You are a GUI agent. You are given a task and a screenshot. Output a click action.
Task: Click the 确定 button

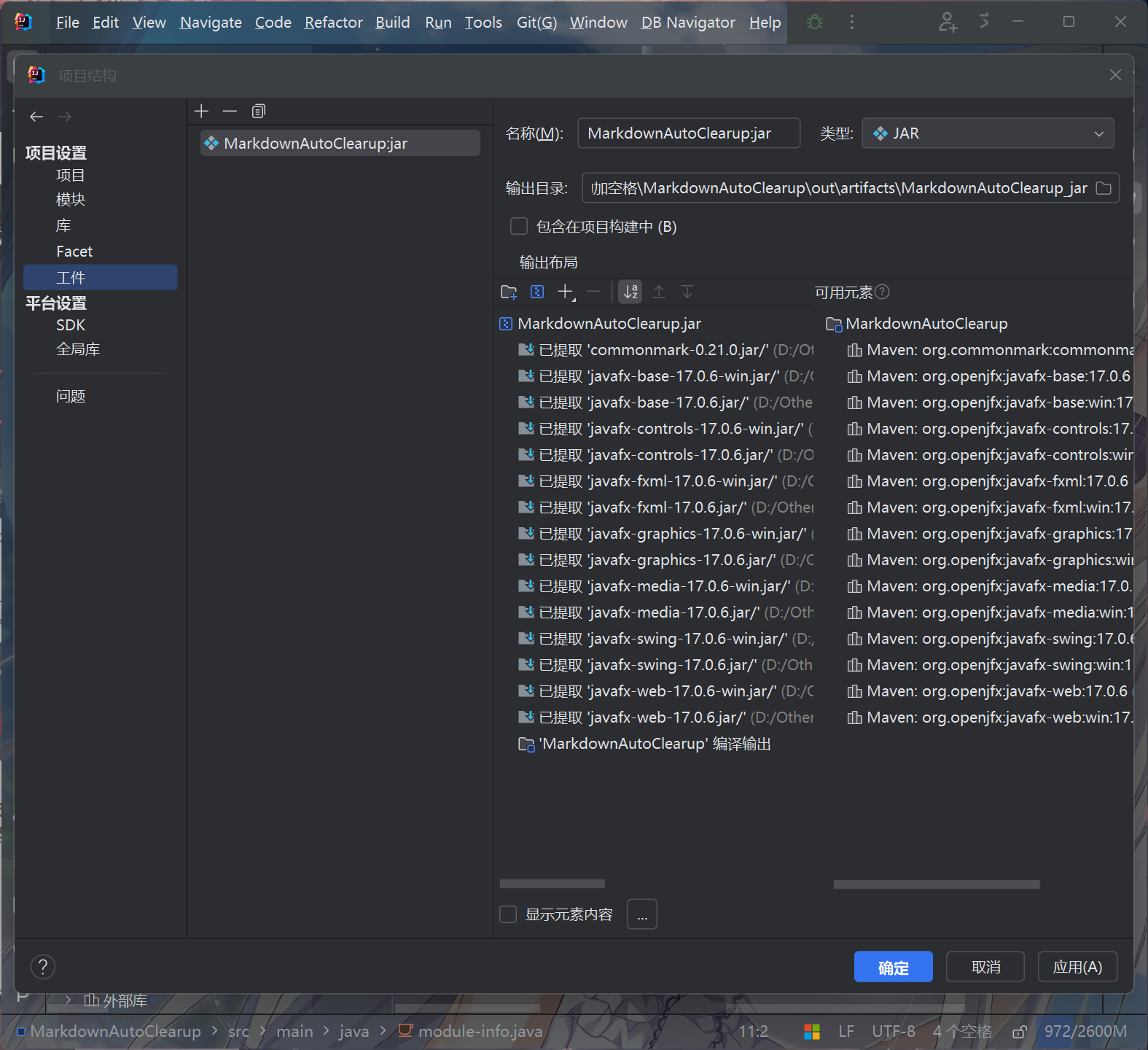[x=894, y=967]
